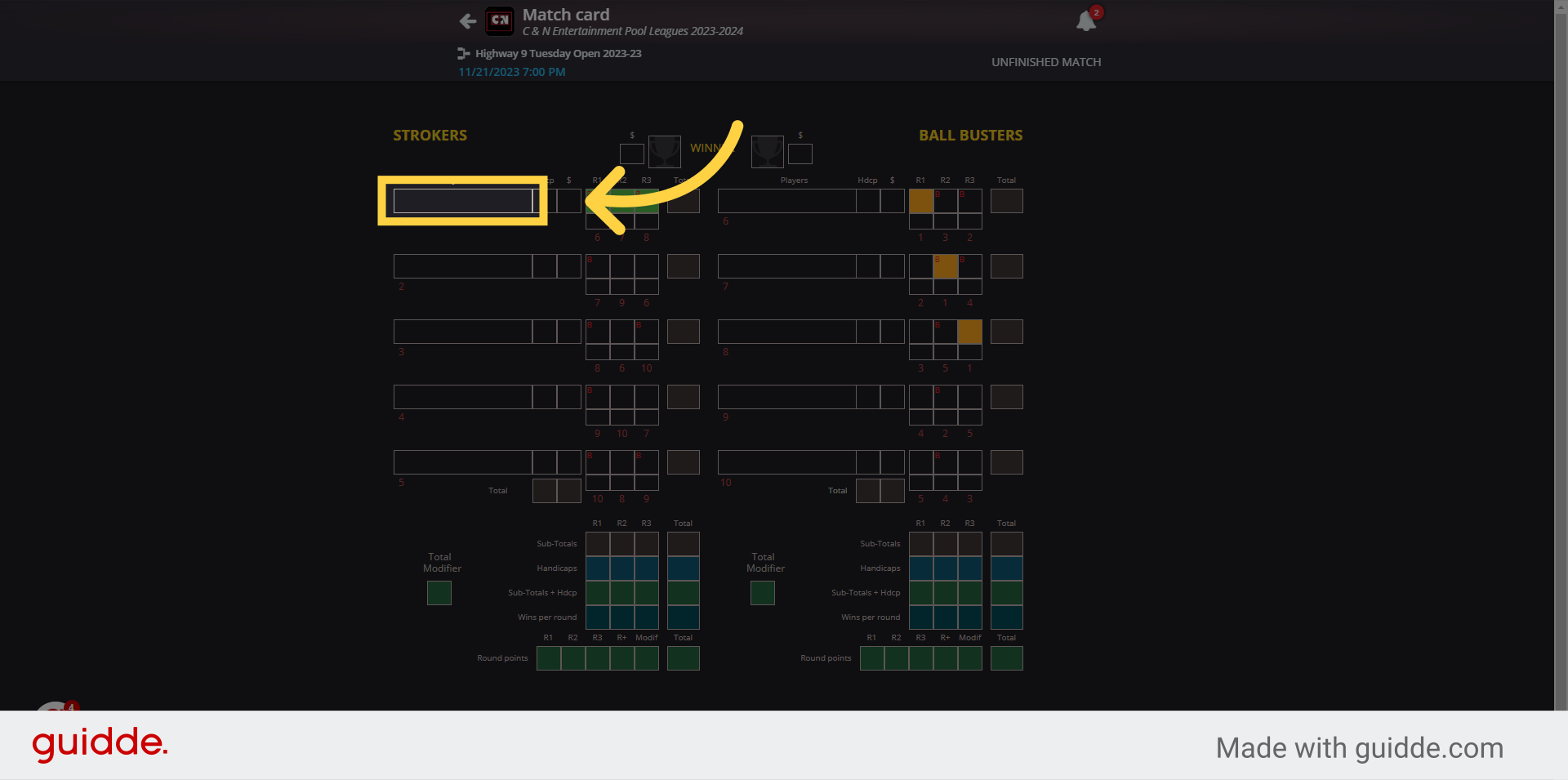1568x780 pixels.
Task: Open the Players selector for Strokers row 5
Action: [x=462, y=462]
